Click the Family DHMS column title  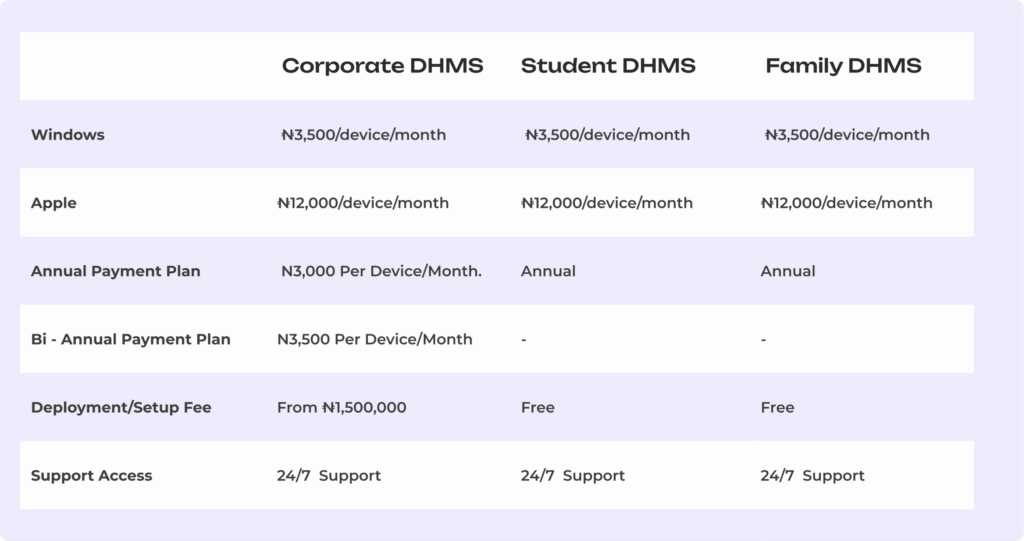(x=843, y=66)
